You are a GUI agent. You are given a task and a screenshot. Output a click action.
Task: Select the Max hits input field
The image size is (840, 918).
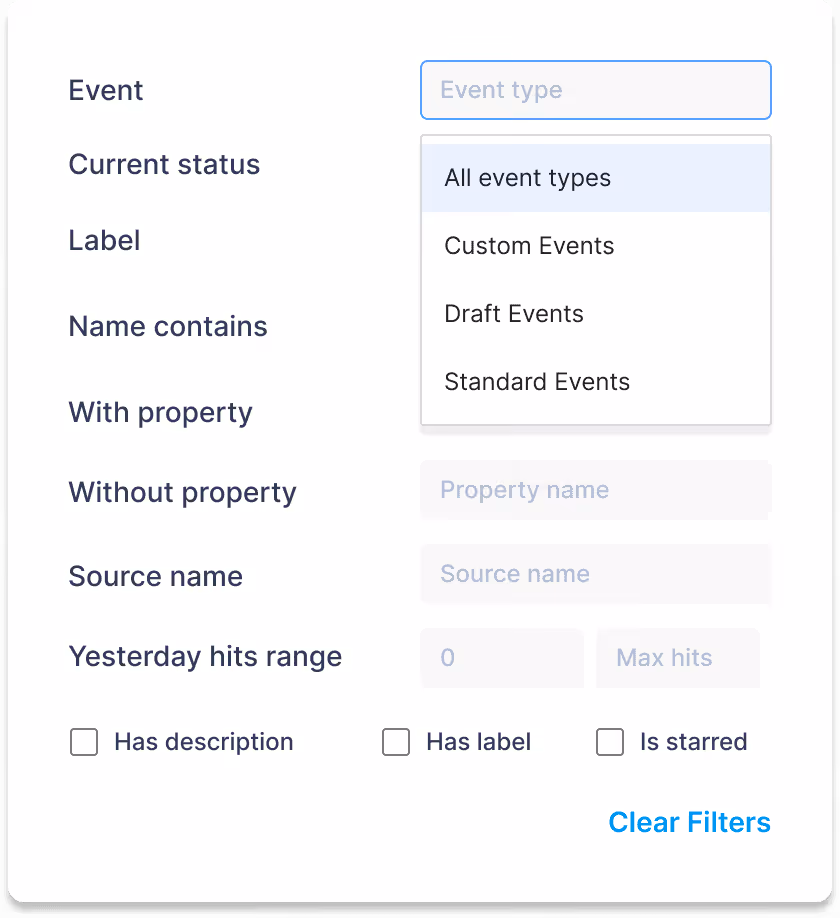coord(677,658)
